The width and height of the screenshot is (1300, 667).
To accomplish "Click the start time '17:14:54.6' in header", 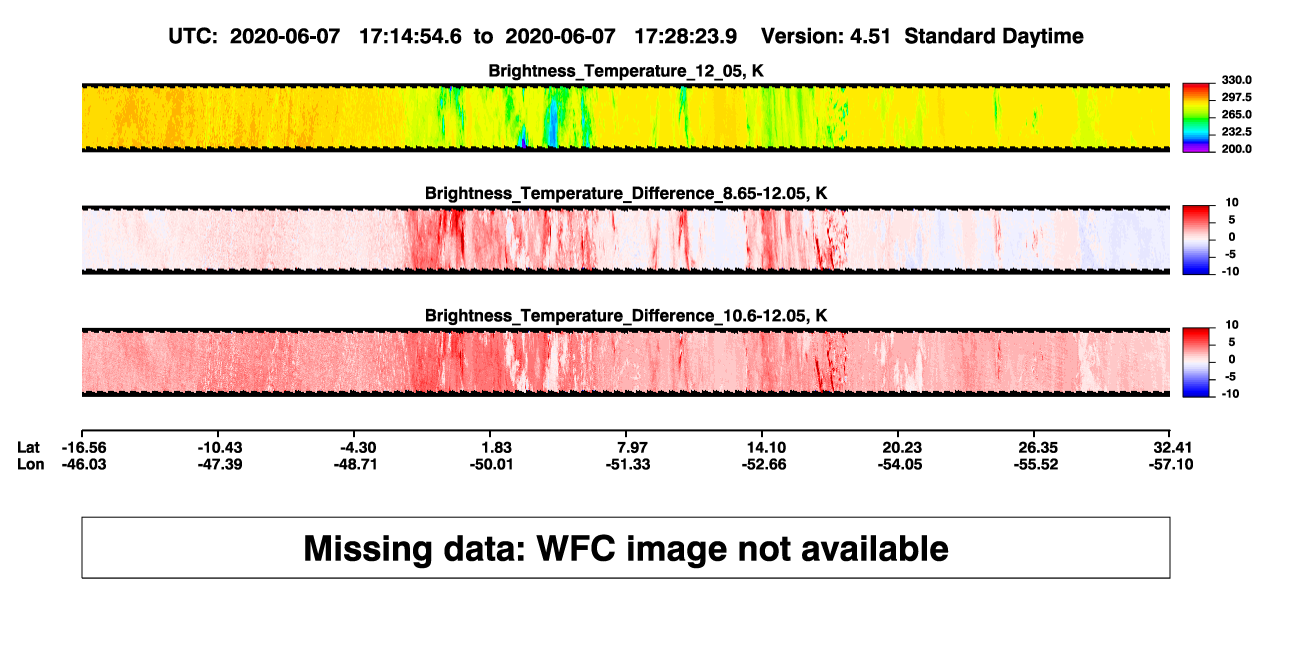I will pos(410,37).
